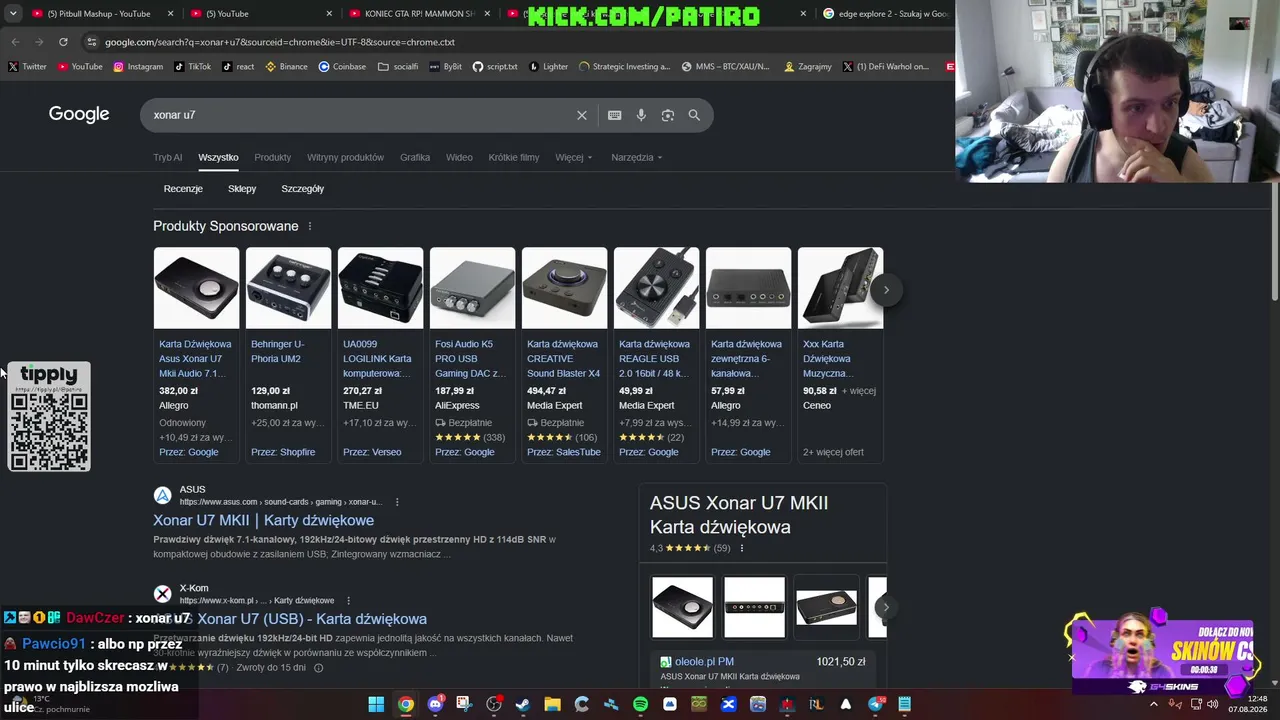Open options beside the 4,3 star rating
Image resolution: width=1280 pixels, height=720 pixels.
click(741, 548)
